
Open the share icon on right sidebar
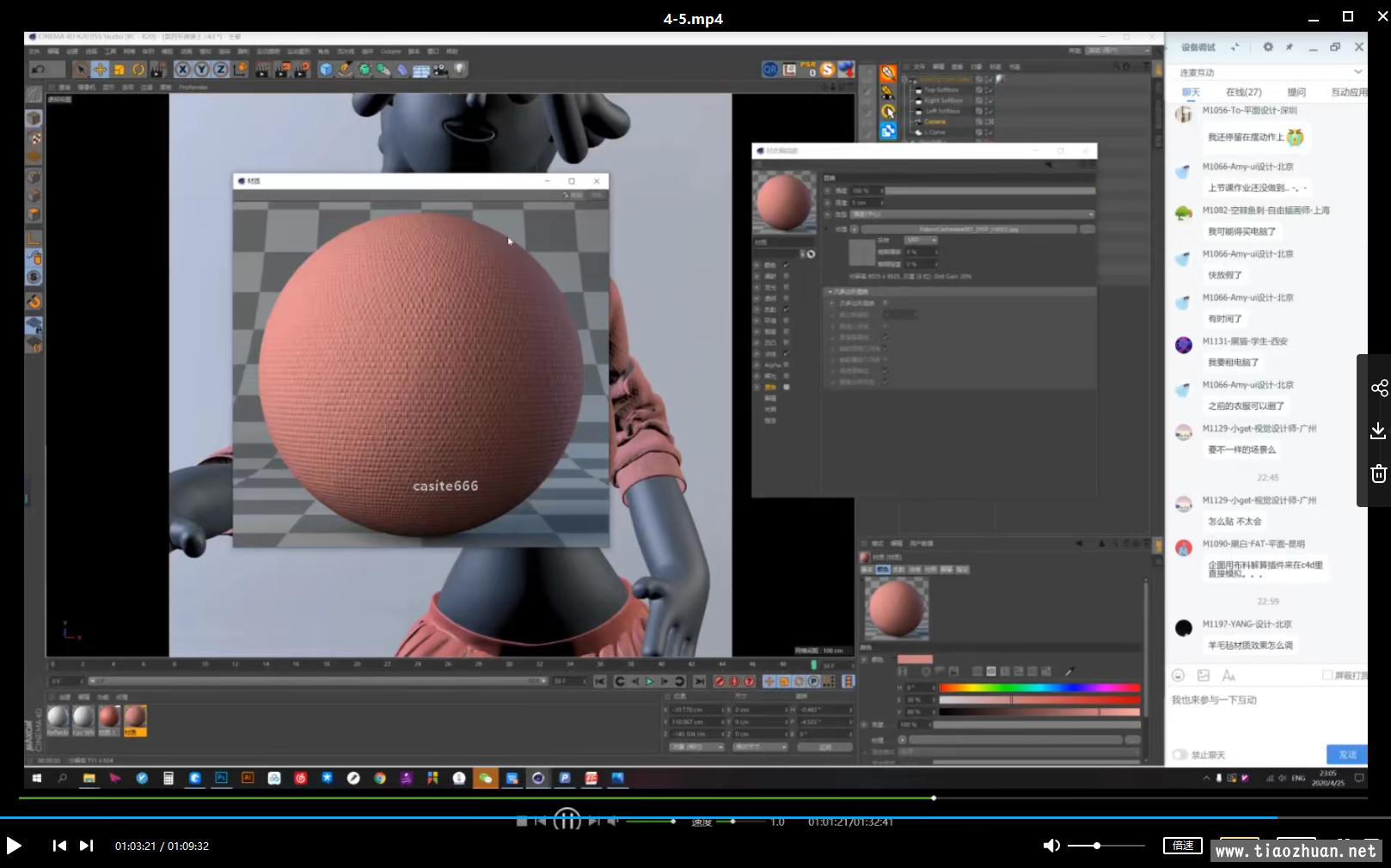(1379, 388)
